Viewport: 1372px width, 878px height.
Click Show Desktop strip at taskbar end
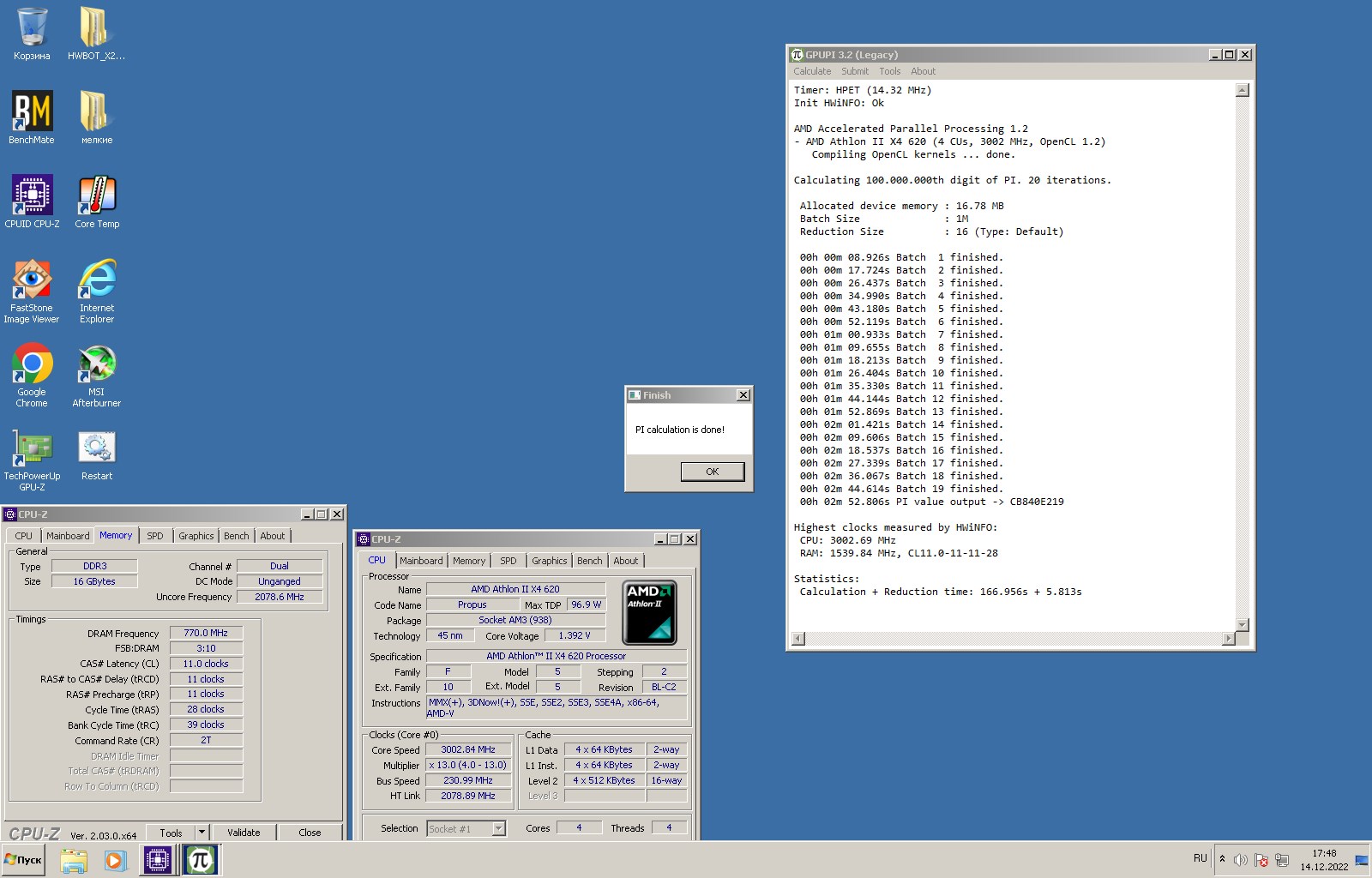1362,860
